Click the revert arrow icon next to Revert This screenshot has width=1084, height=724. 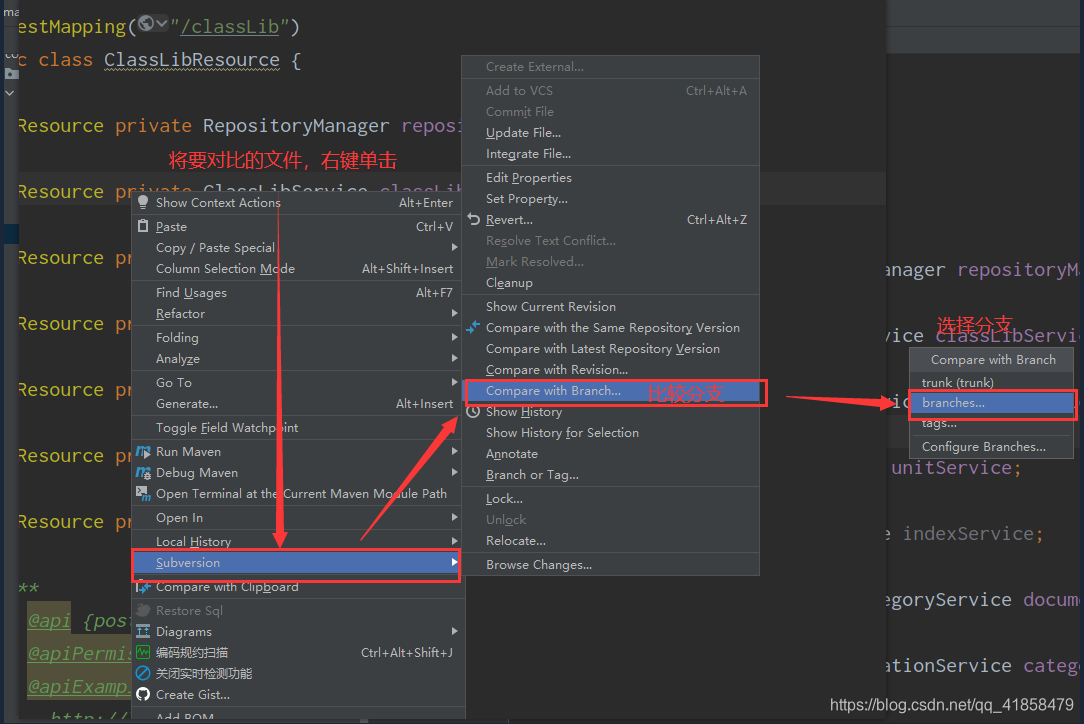point(474,219)
